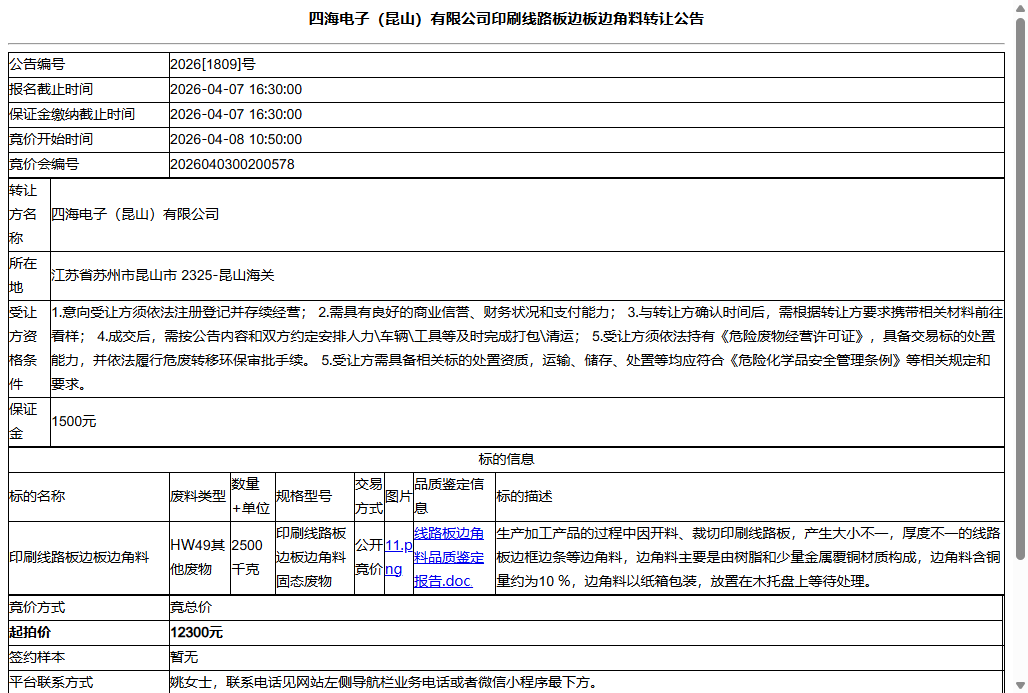Click the 标的描述 column header
The height and width of the screenshot is (693, 1028).
(749, 496)
